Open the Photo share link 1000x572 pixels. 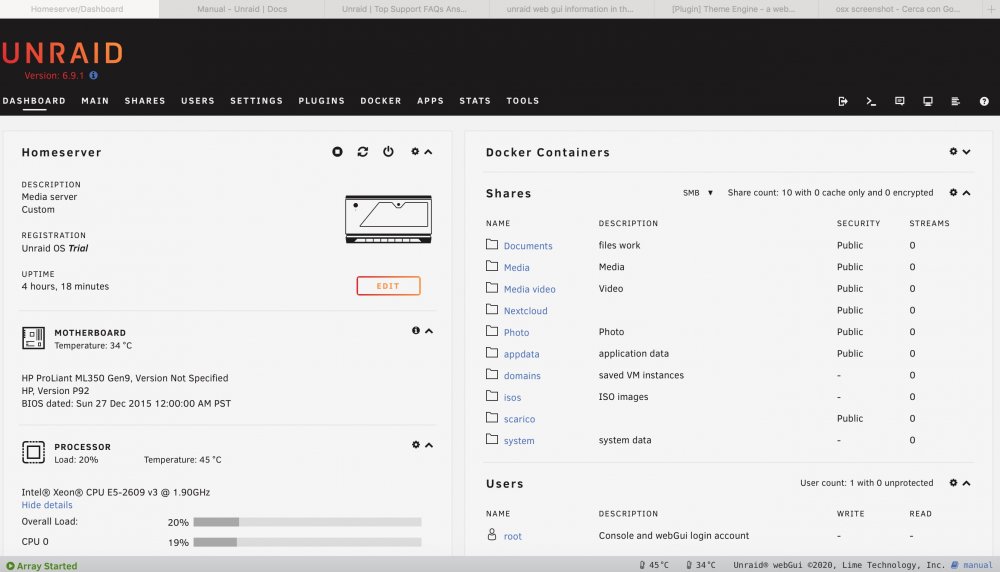coord(517,332)
